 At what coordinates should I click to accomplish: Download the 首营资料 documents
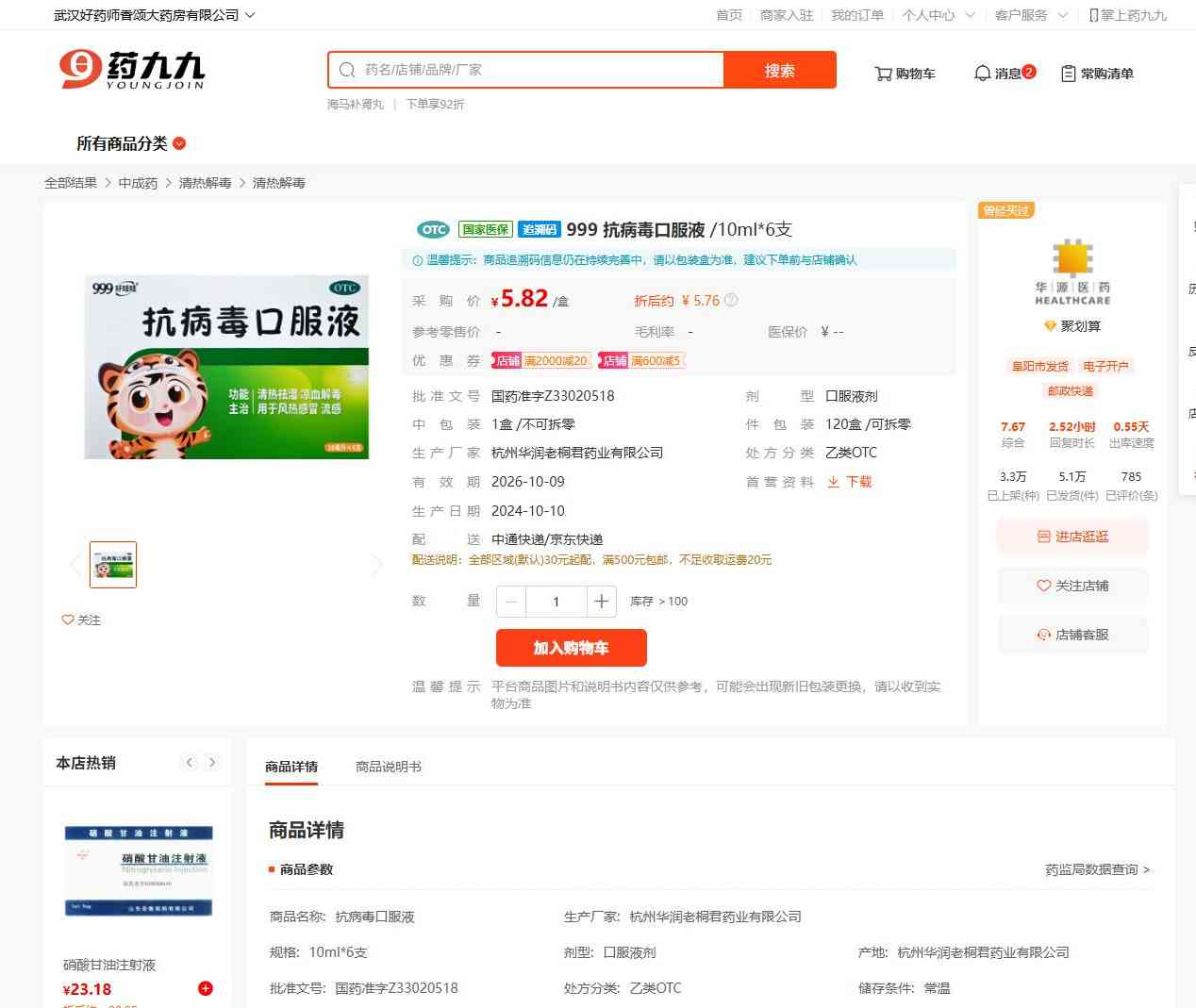pyautogui.click(x=850, y=482)
